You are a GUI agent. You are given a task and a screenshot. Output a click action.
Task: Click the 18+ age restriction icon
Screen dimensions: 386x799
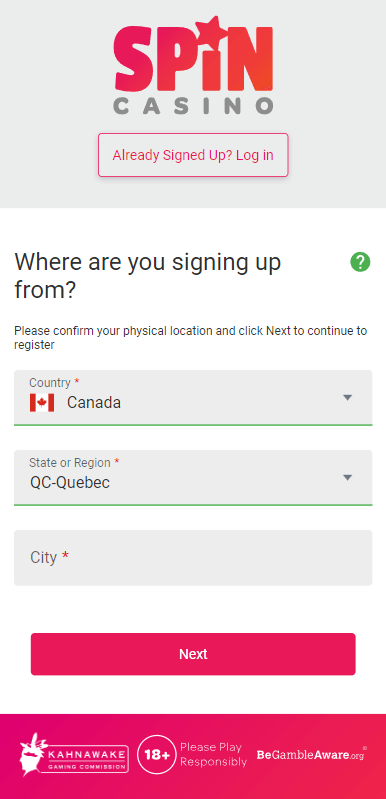coord(157,755)
